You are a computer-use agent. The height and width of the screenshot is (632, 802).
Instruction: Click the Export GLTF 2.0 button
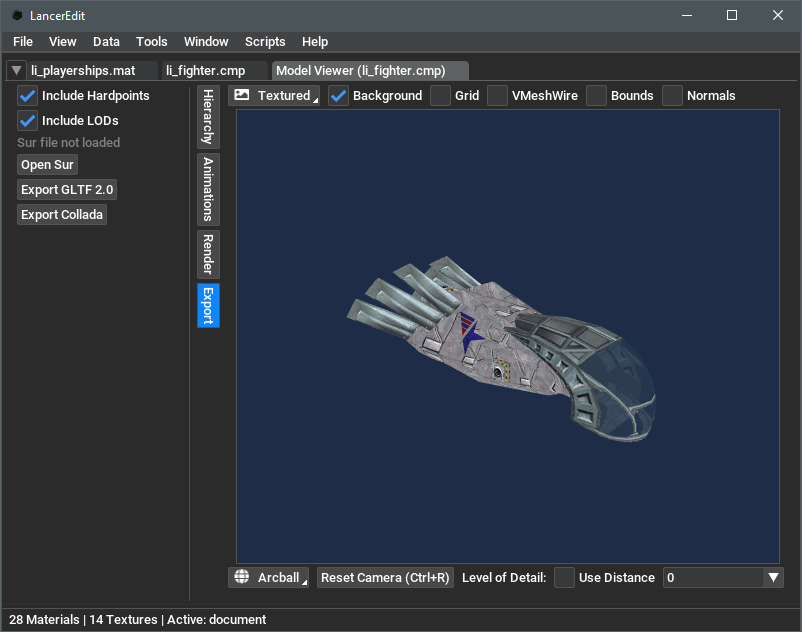pos(66,189)
